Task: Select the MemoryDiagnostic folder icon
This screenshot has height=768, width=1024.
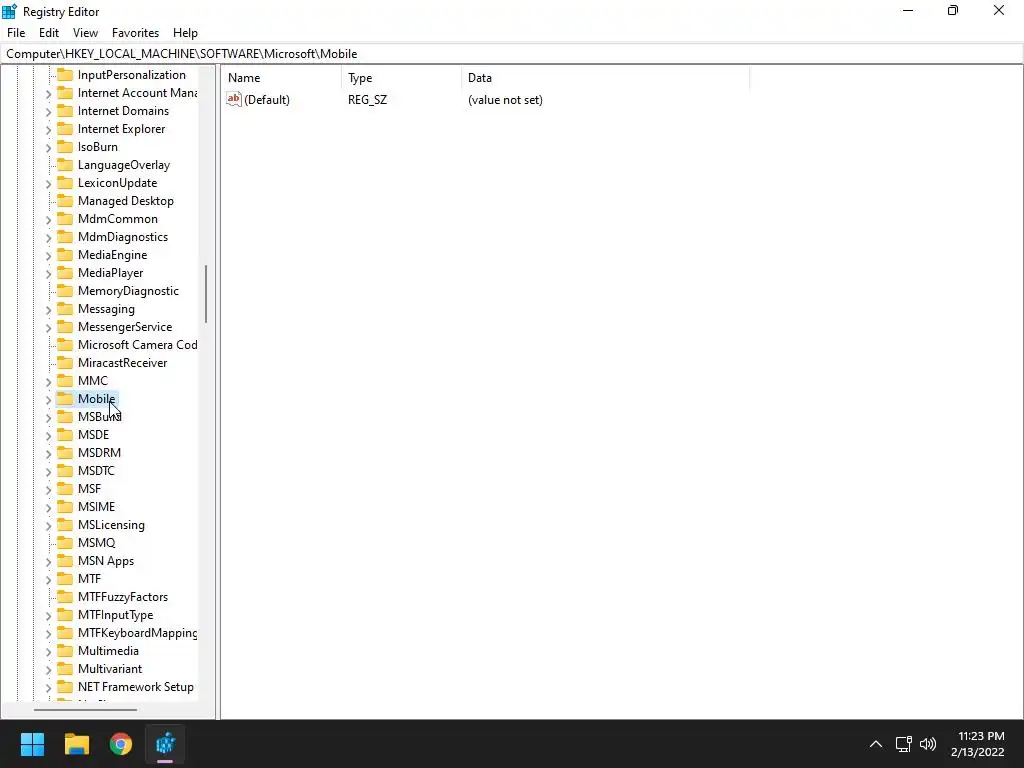Action: 65,291
